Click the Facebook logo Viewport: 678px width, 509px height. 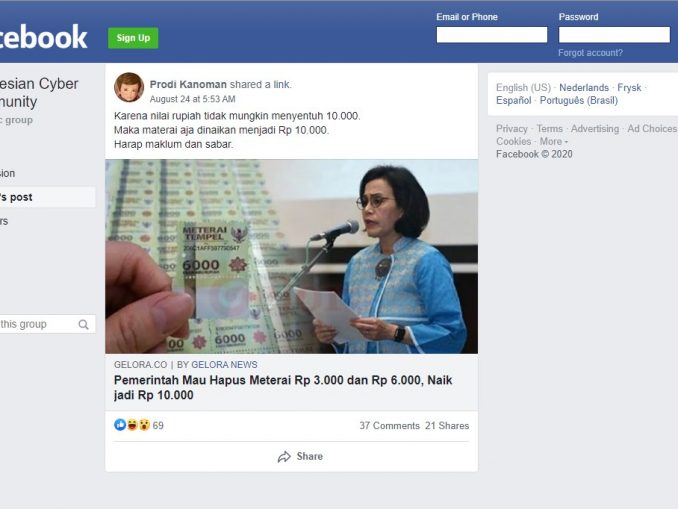point(43,37)
